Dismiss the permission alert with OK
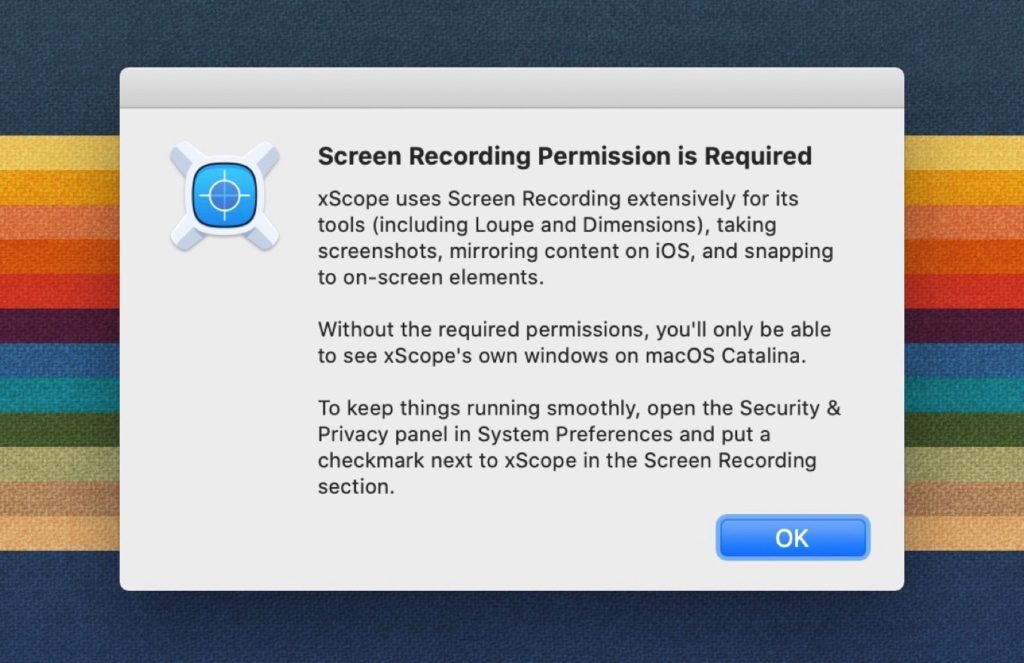The height and width of the screenshot is (663, 1024). click(x=792, y=538)
